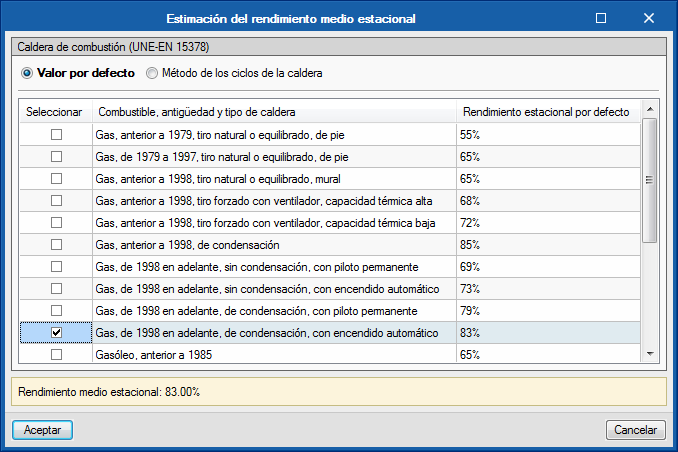Select row text 'Gas, anterior a 1998, tiro natural o equilibrado, mural'
678x452 pixels.
tap(218, 179)
